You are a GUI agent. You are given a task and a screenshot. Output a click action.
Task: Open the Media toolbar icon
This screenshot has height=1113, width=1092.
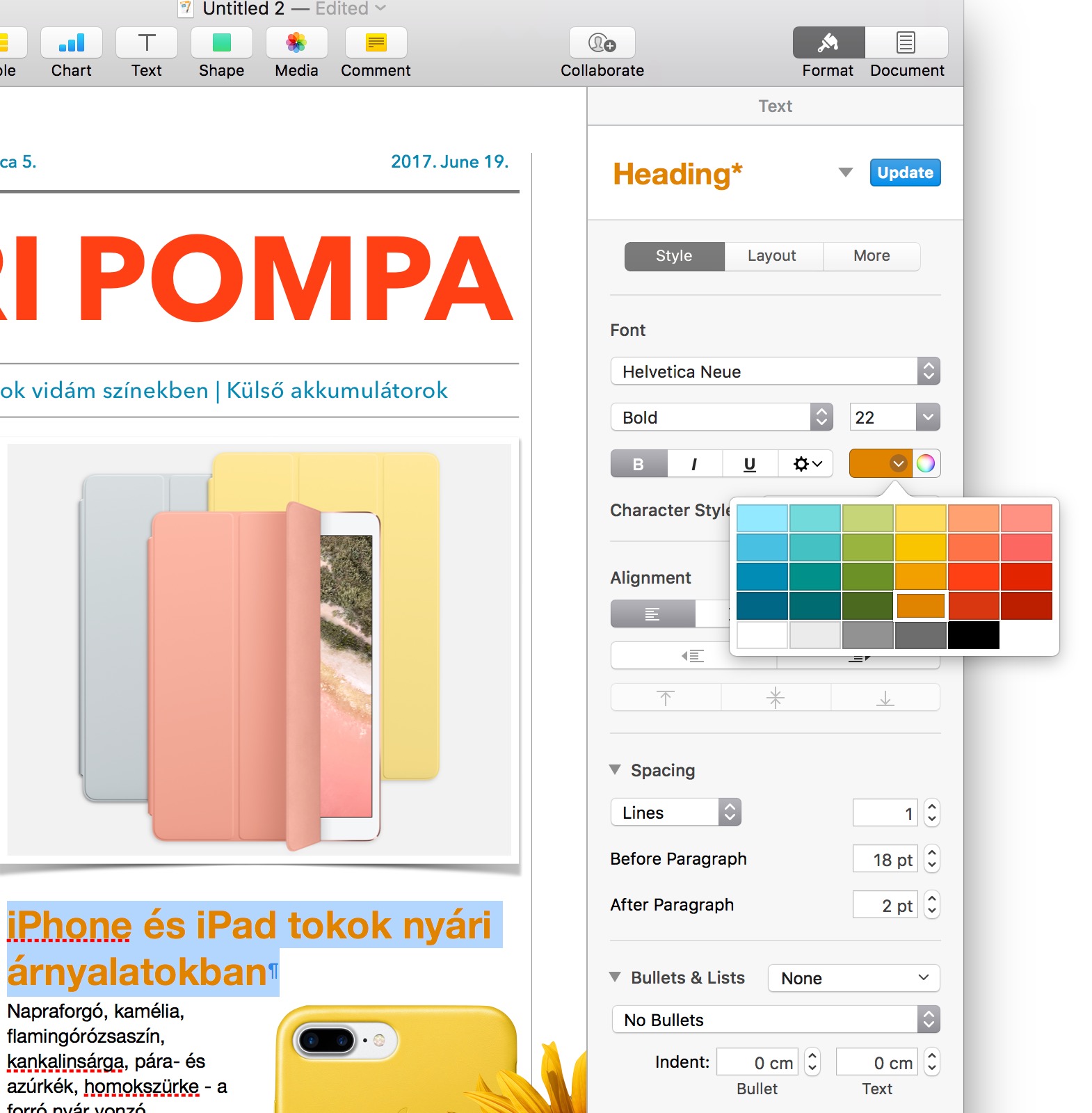point(297,43)
